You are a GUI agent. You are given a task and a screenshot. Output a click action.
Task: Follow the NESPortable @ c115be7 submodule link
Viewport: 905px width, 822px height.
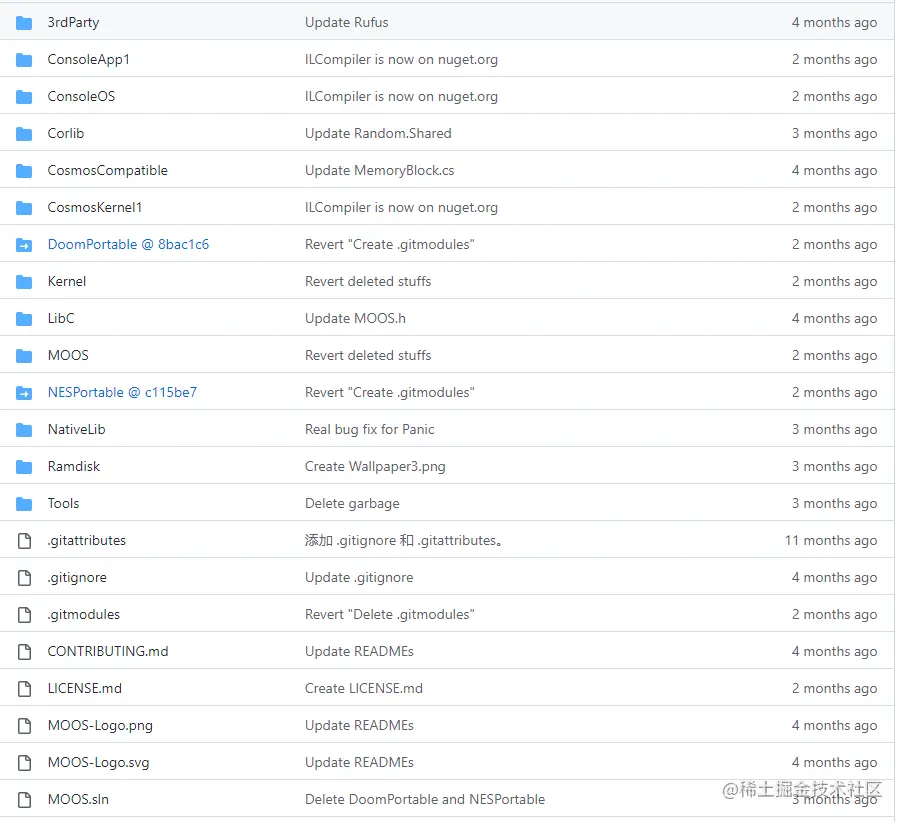tap(122, 392)
